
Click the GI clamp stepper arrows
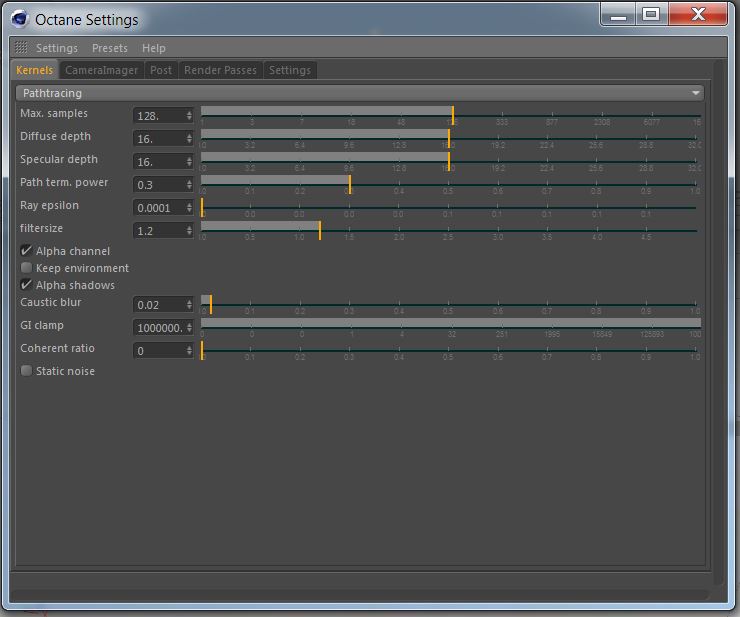(189, 328)
